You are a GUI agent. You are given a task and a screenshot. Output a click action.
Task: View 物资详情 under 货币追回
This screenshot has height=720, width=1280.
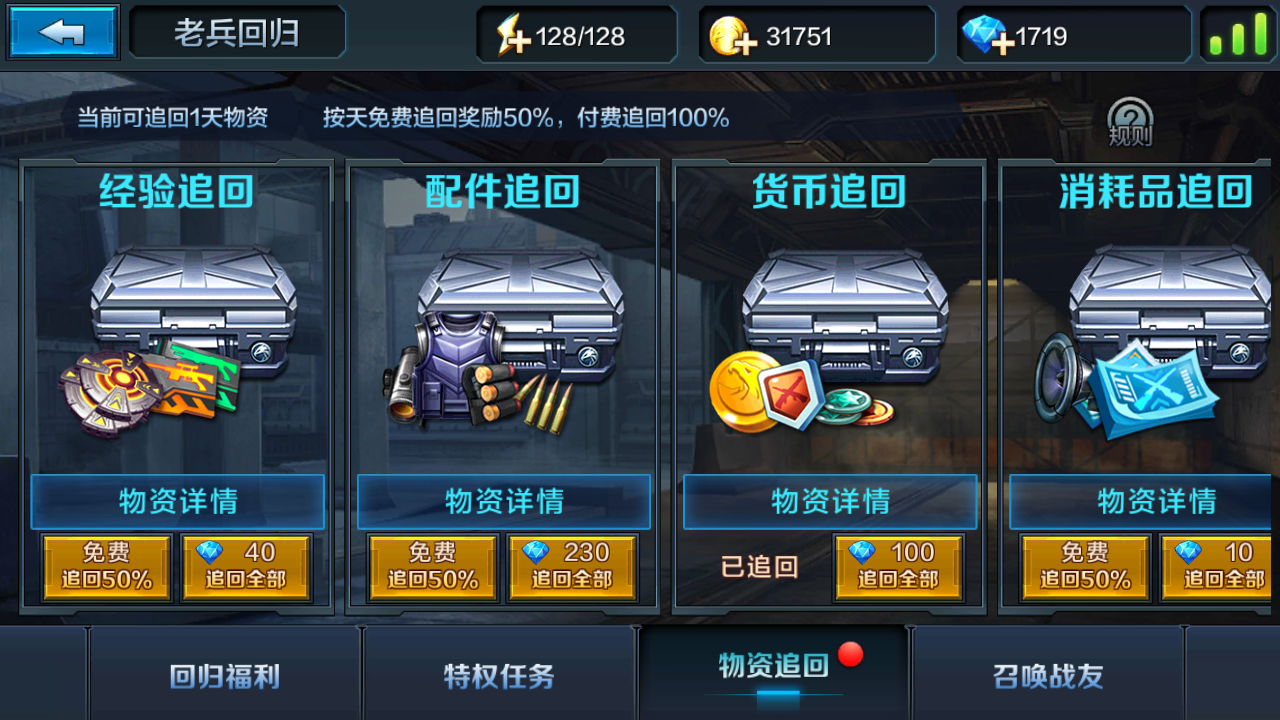[x=830, y=501]
